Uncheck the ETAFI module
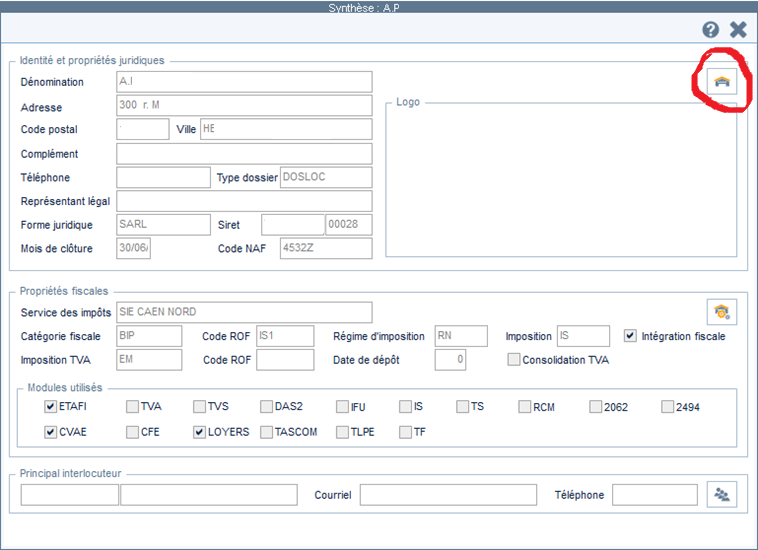Screen dimensions: 758x550 tap(50, 406)
